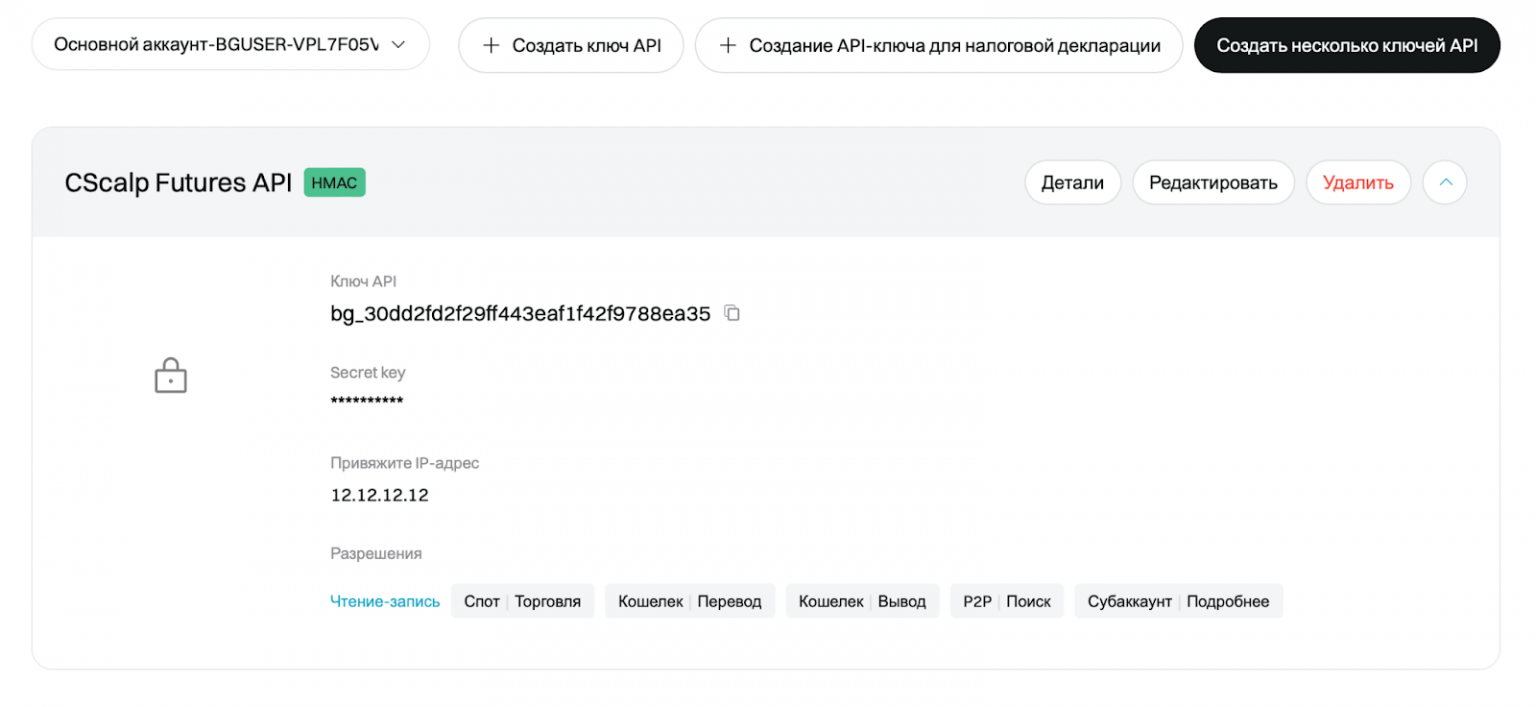This screenshot has width=1536, height=707.
Task: Click Редактировать to edit the key
Action: [x=1213, y=182]
